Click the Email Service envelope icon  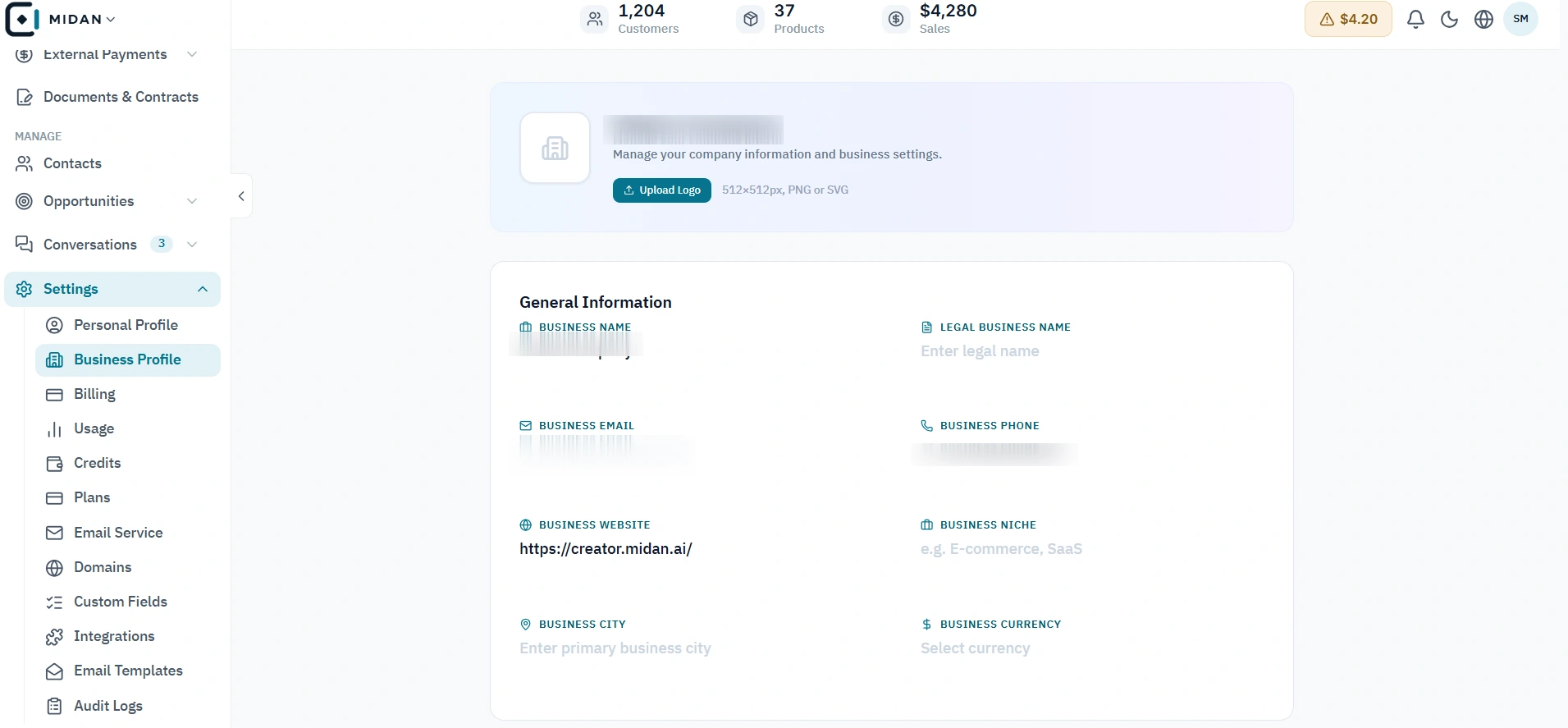pos(54,533)
